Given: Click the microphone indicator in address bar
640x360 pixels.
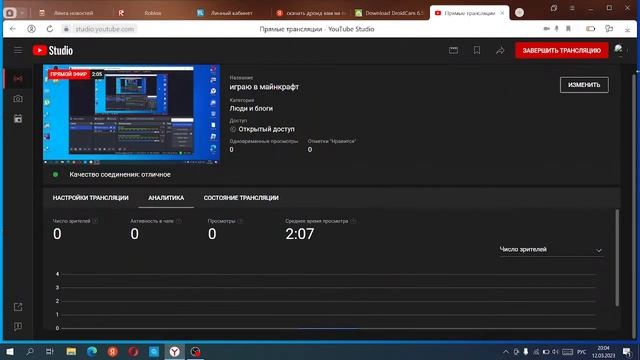Looking at the screenshot, I should (x=556, y=29).
